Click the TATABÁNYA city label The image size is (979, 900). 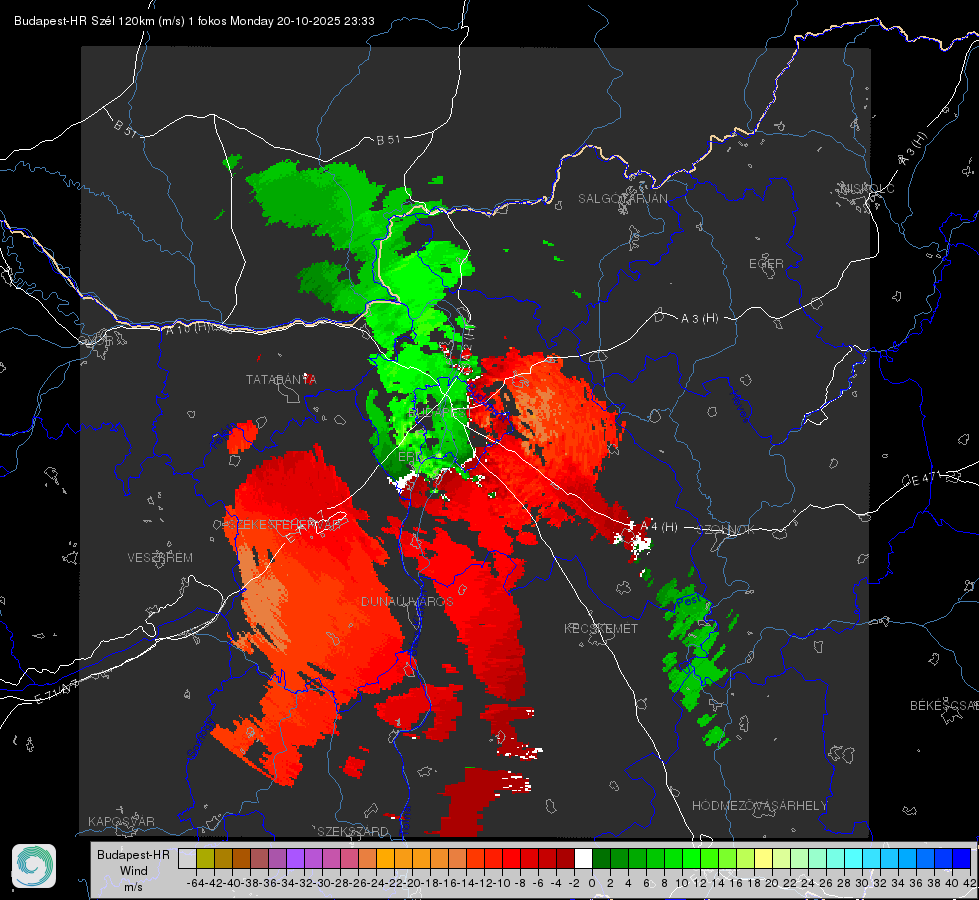(281, 379)
